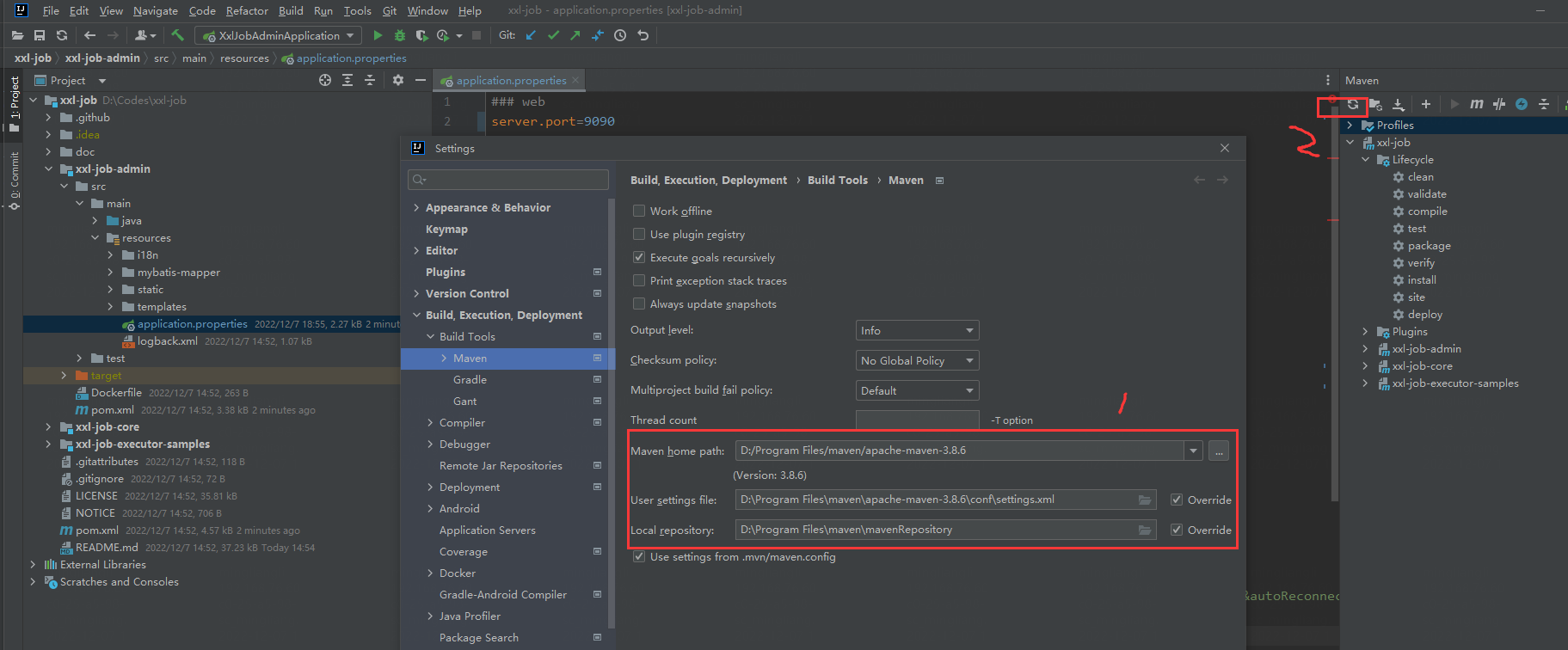Select Keymap in settings list
1568x650 pixels.
(446, 229)
